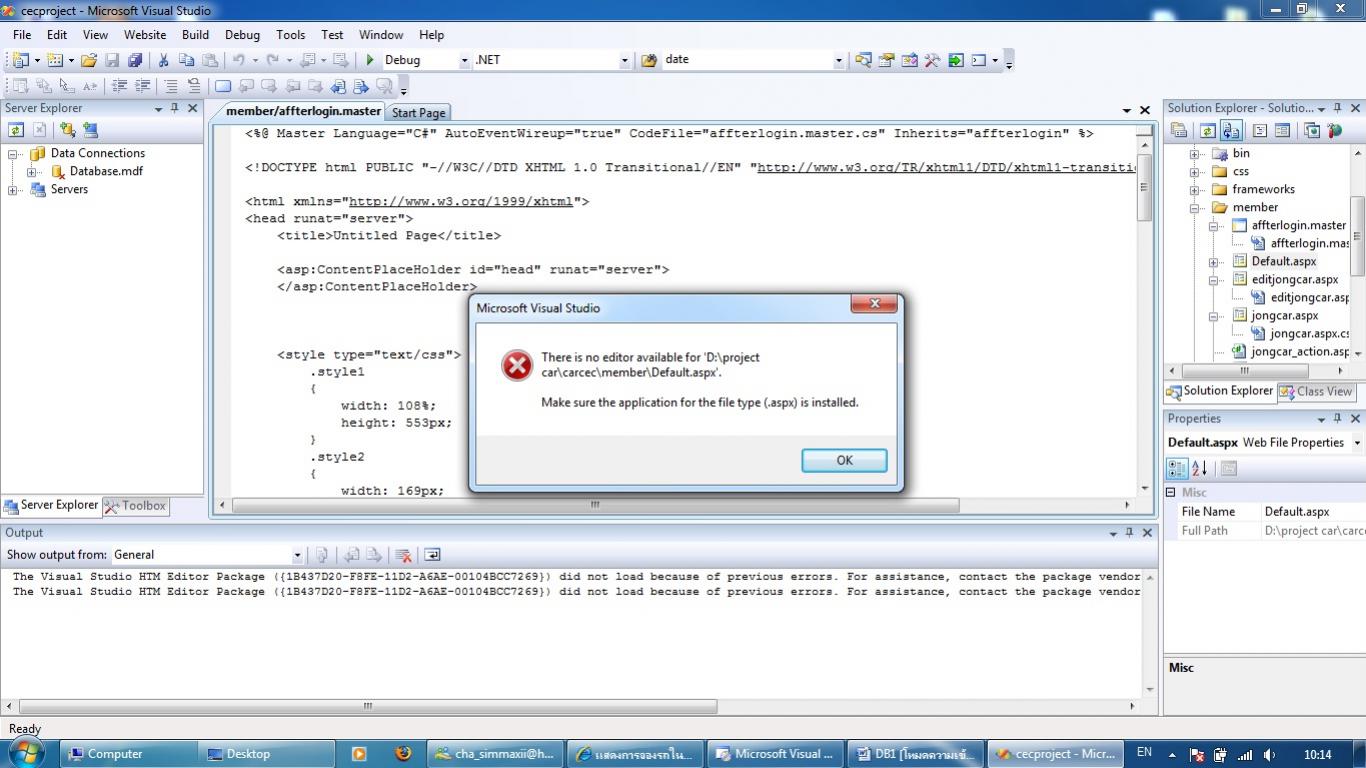Open Firefox from the taskbar

click(x=404, y=754)
